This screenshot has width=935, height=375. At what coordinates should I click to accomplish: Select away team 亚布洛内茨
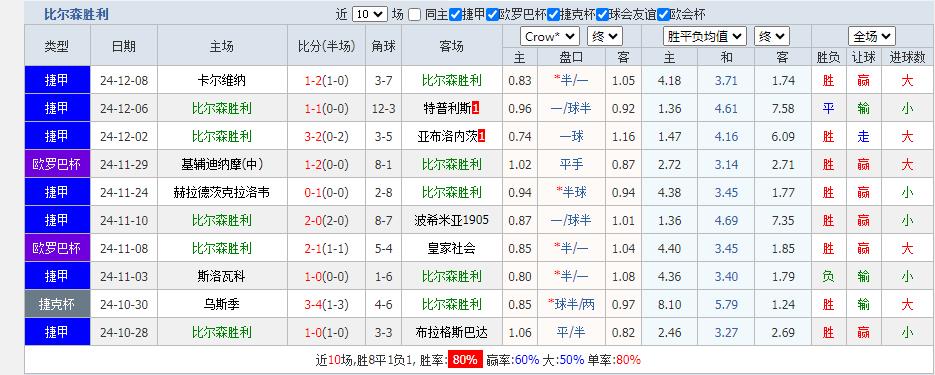(448, 137)
